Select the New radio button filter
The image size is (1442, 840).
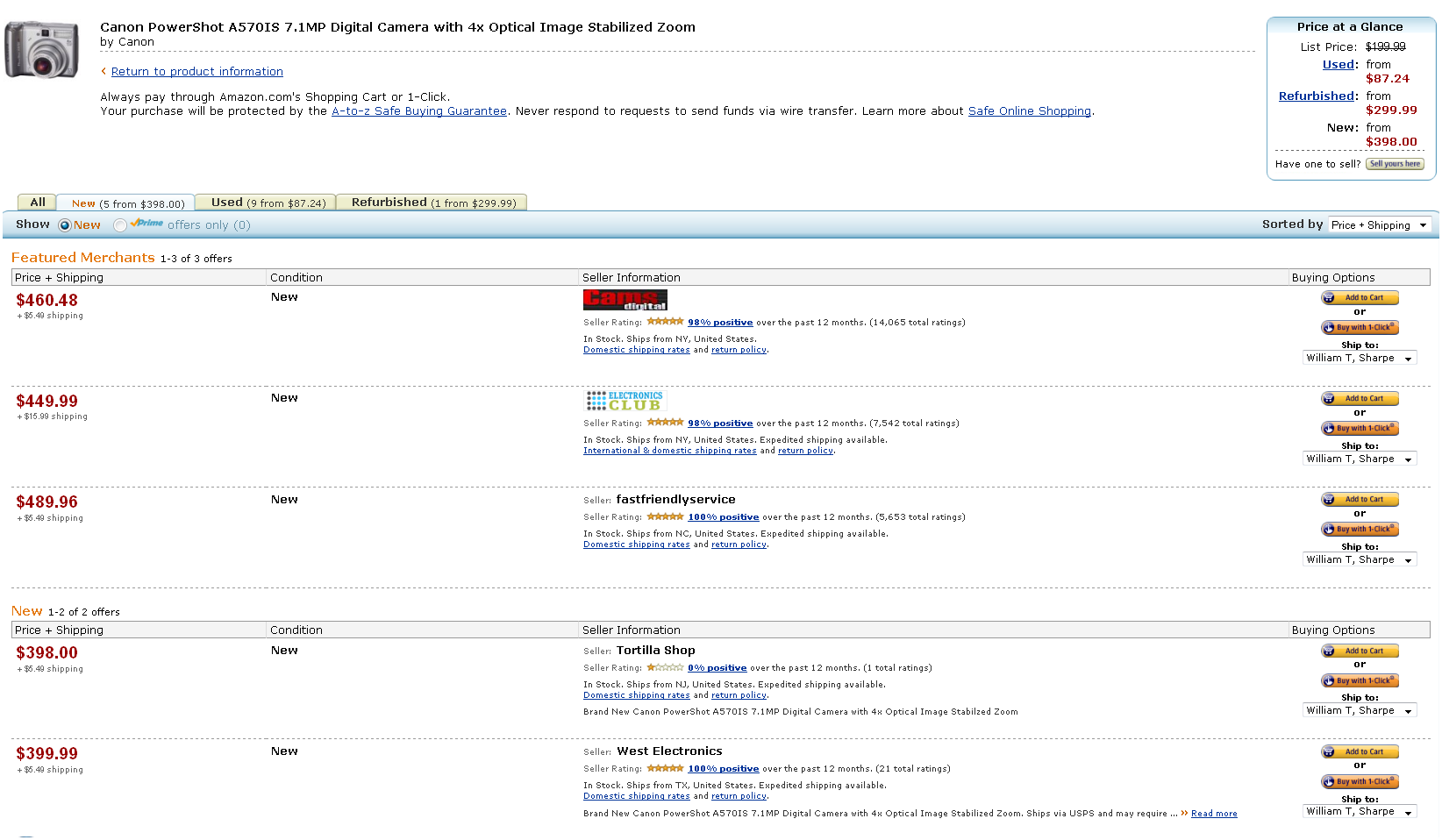click(x=65, y=225)
